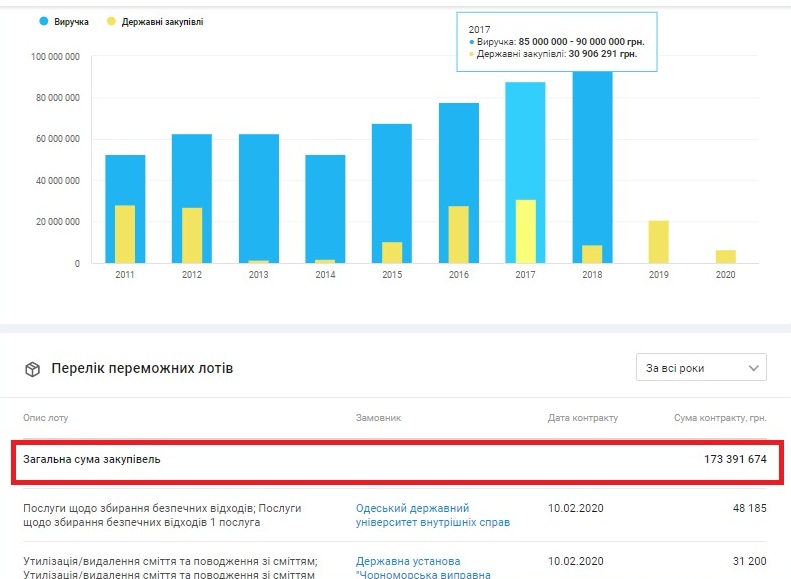Click the dropdown chevron arrow in year filter

coord(753,368)
